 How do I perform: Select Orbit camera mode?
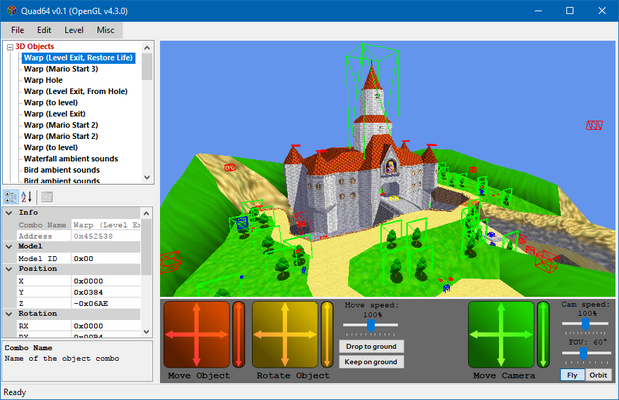(597, 375)
